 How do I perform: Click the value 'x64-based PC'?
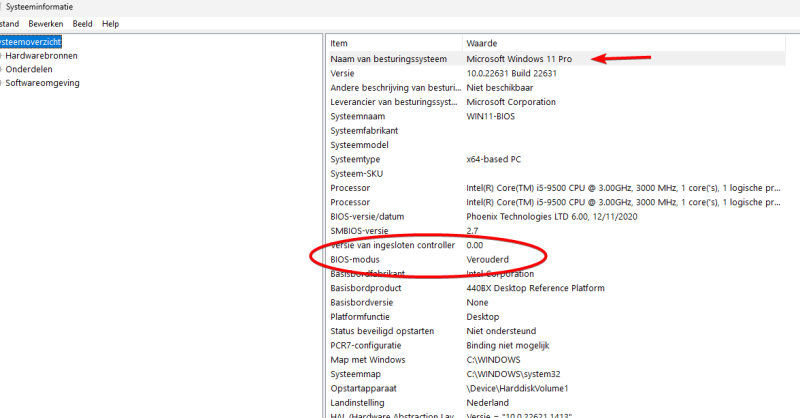[x=493, y=159]
